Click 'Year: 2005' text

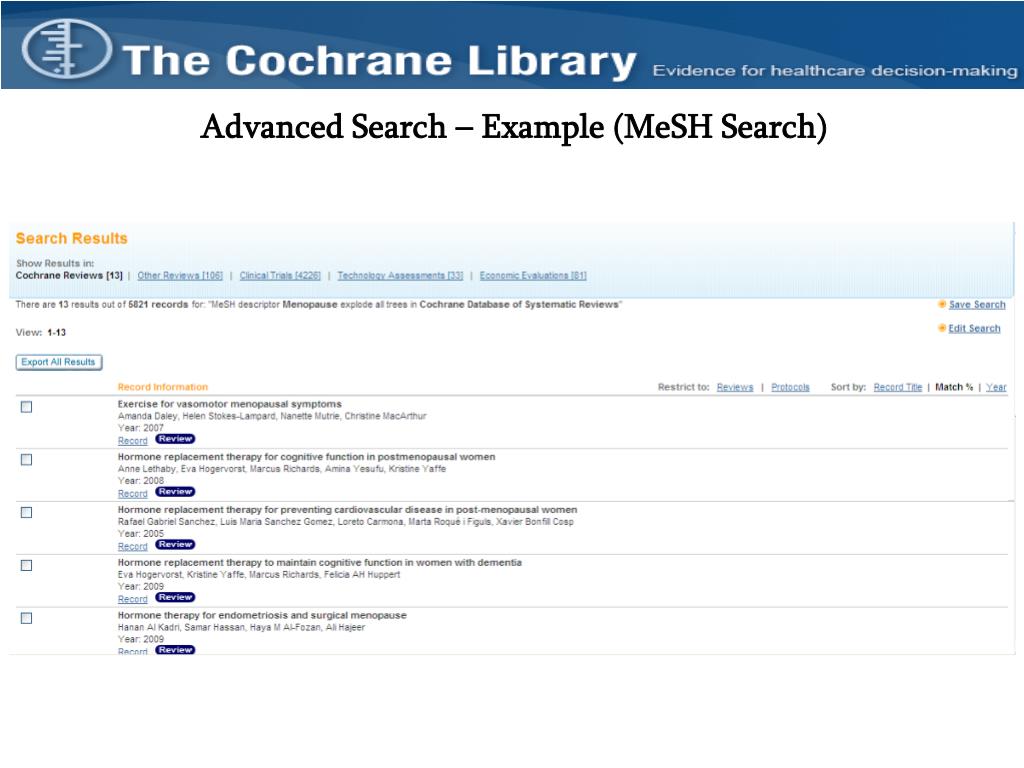140,534
